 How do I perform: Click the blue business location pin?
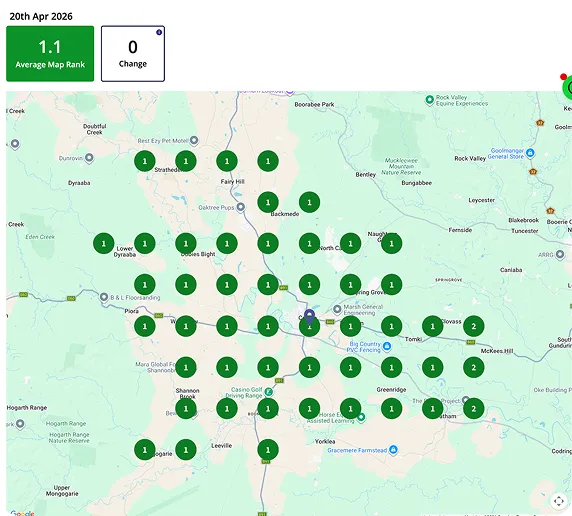[x=309, y=316]
